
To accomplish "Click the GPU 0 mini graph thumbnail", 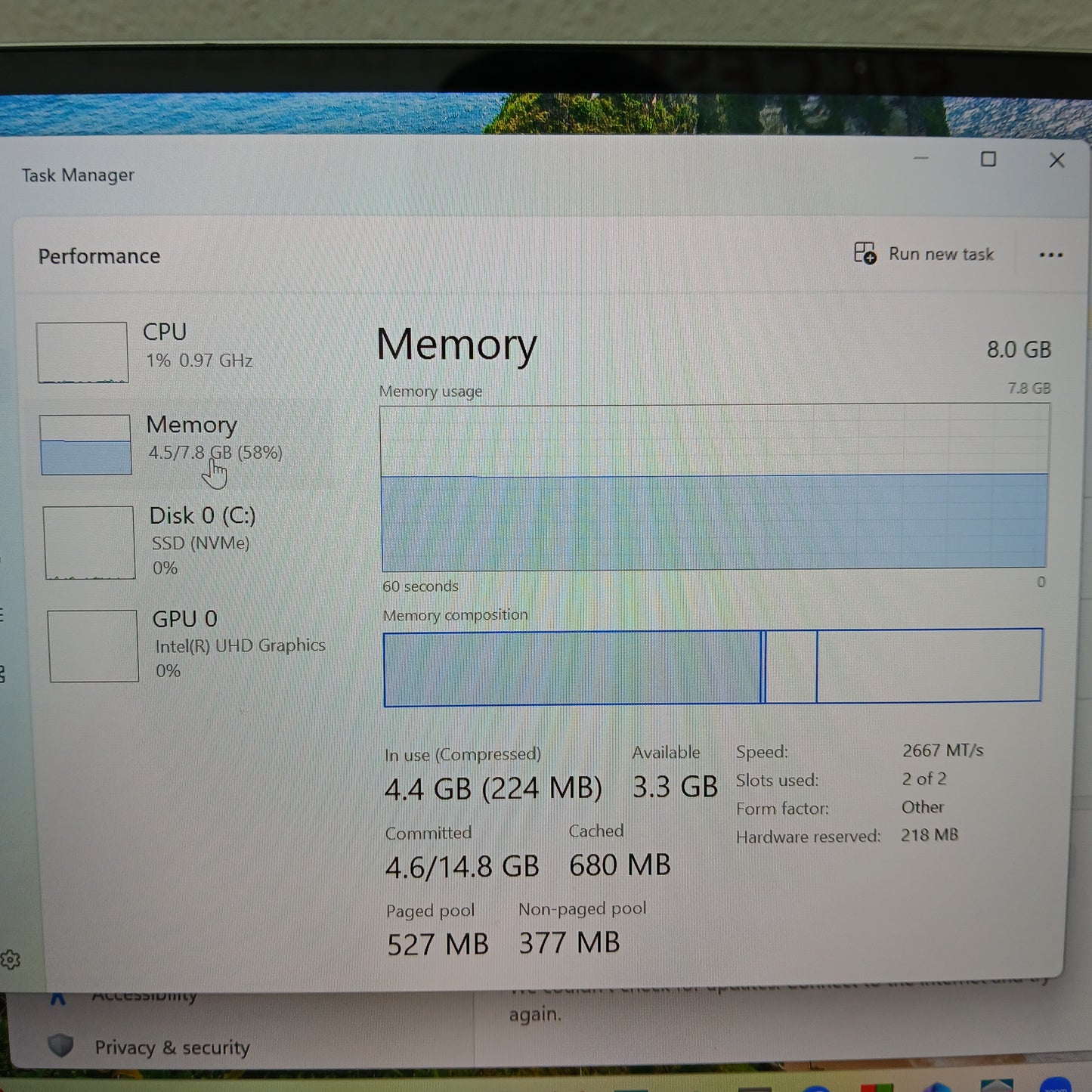I will point(93,646).
